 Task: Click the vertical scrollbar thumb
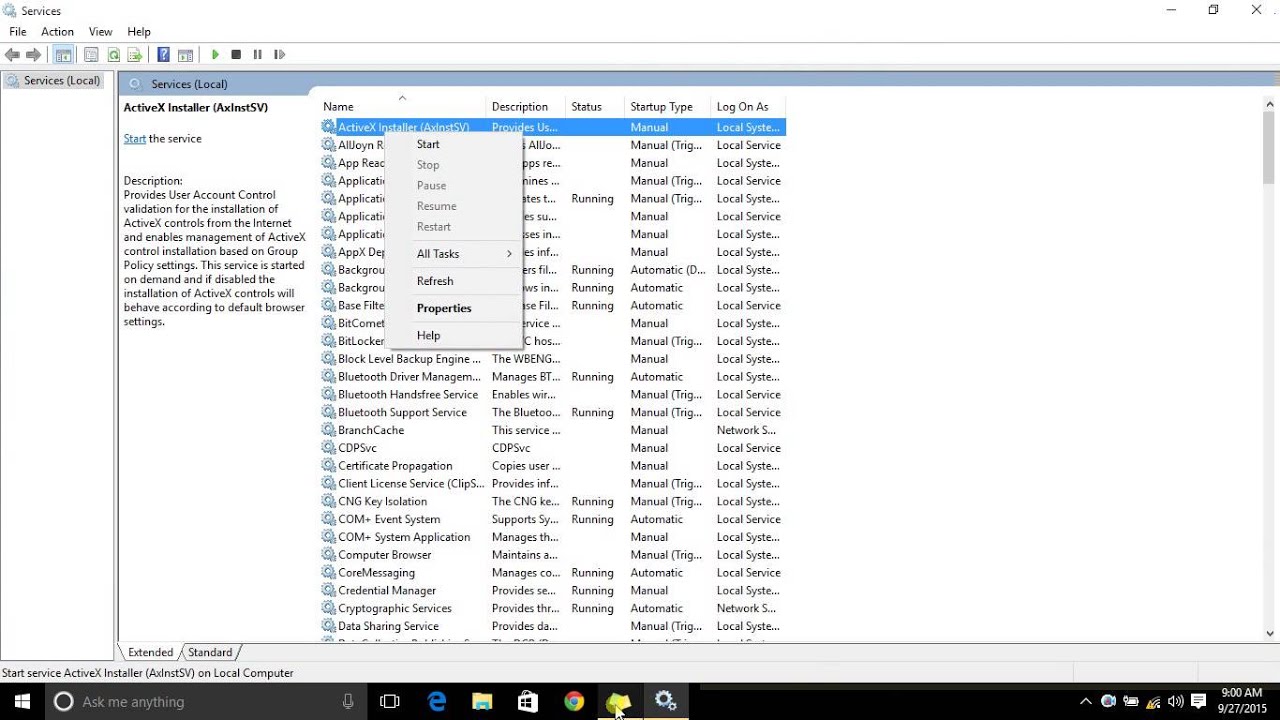pyautogui.click(x=1270, y=148)
